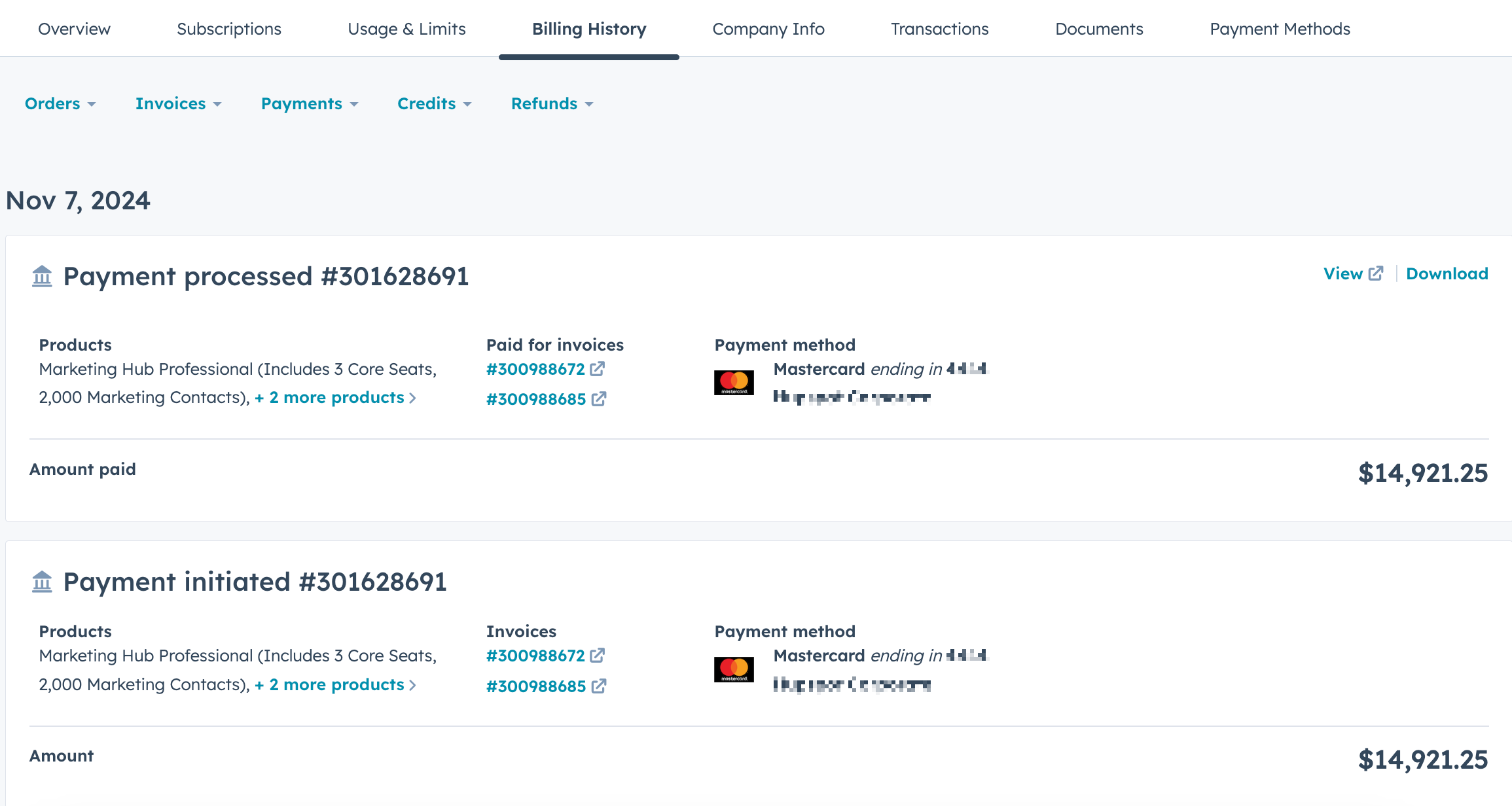This screenshot has height=806, width=1512.
Task: Open the Payments filter dropdown
Action: [x=310, y=104]
